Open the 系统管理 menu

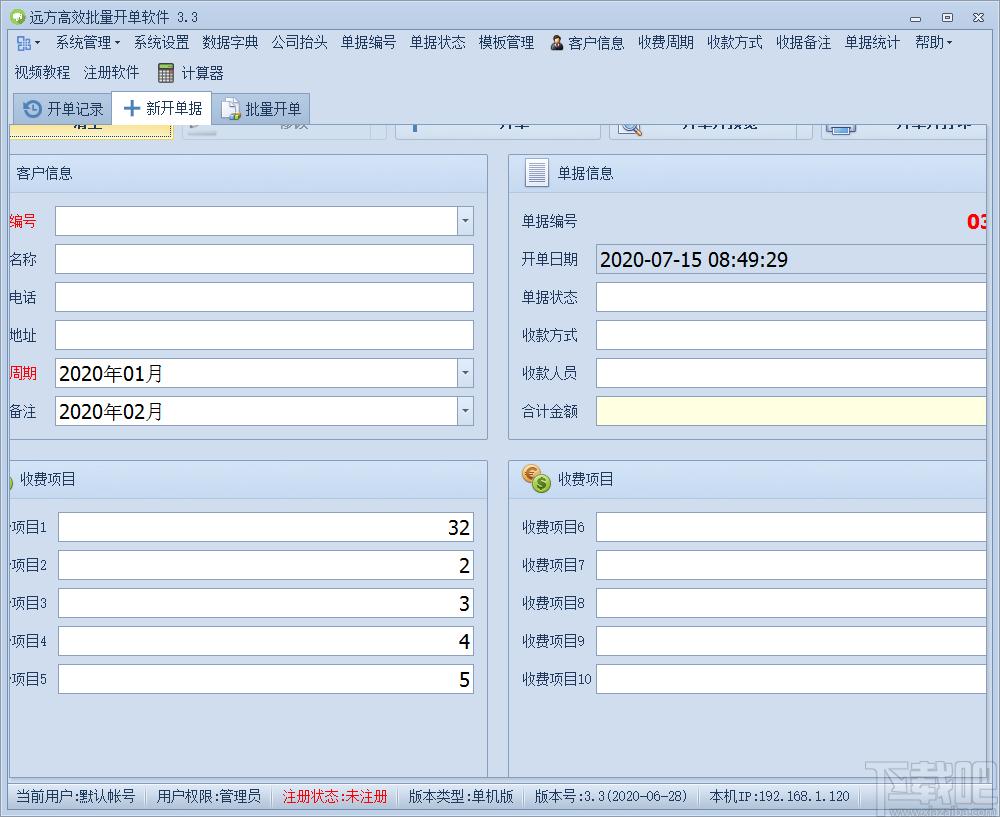coord(88,43)
